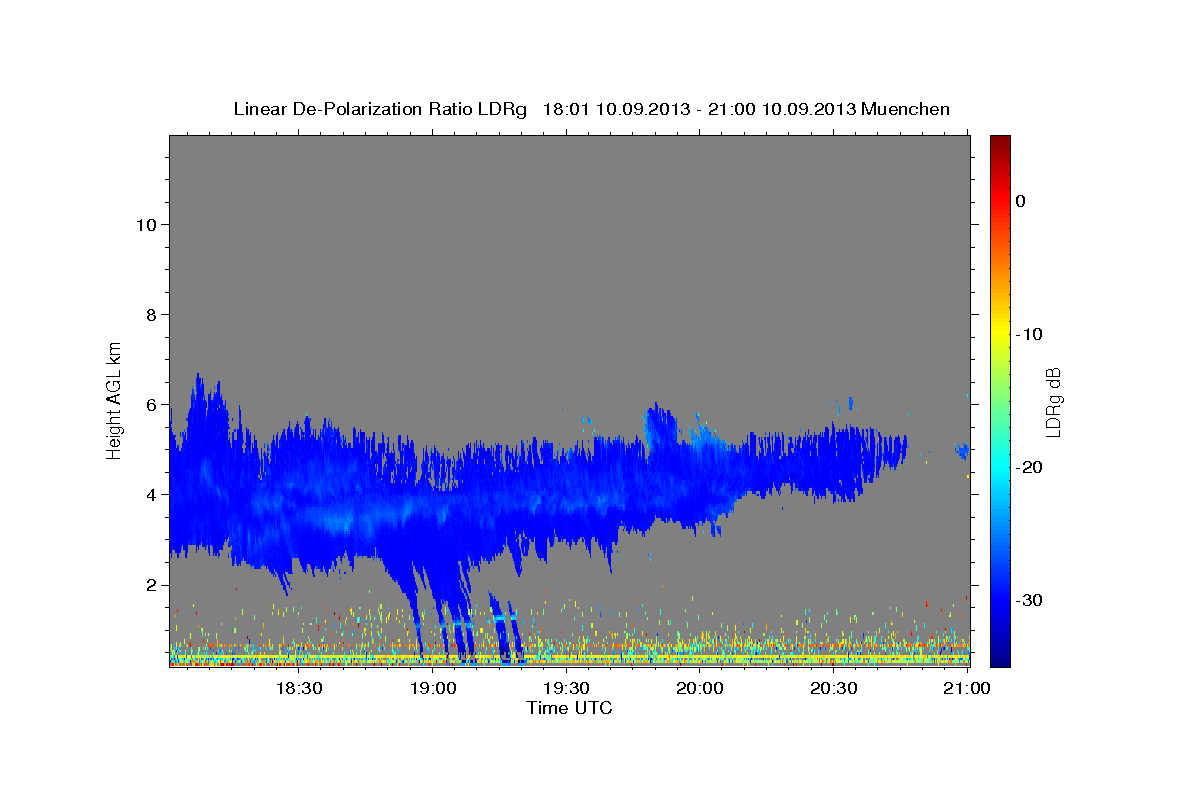Click the small blue echo near 21:00 at 5 km

coord(962,450)
